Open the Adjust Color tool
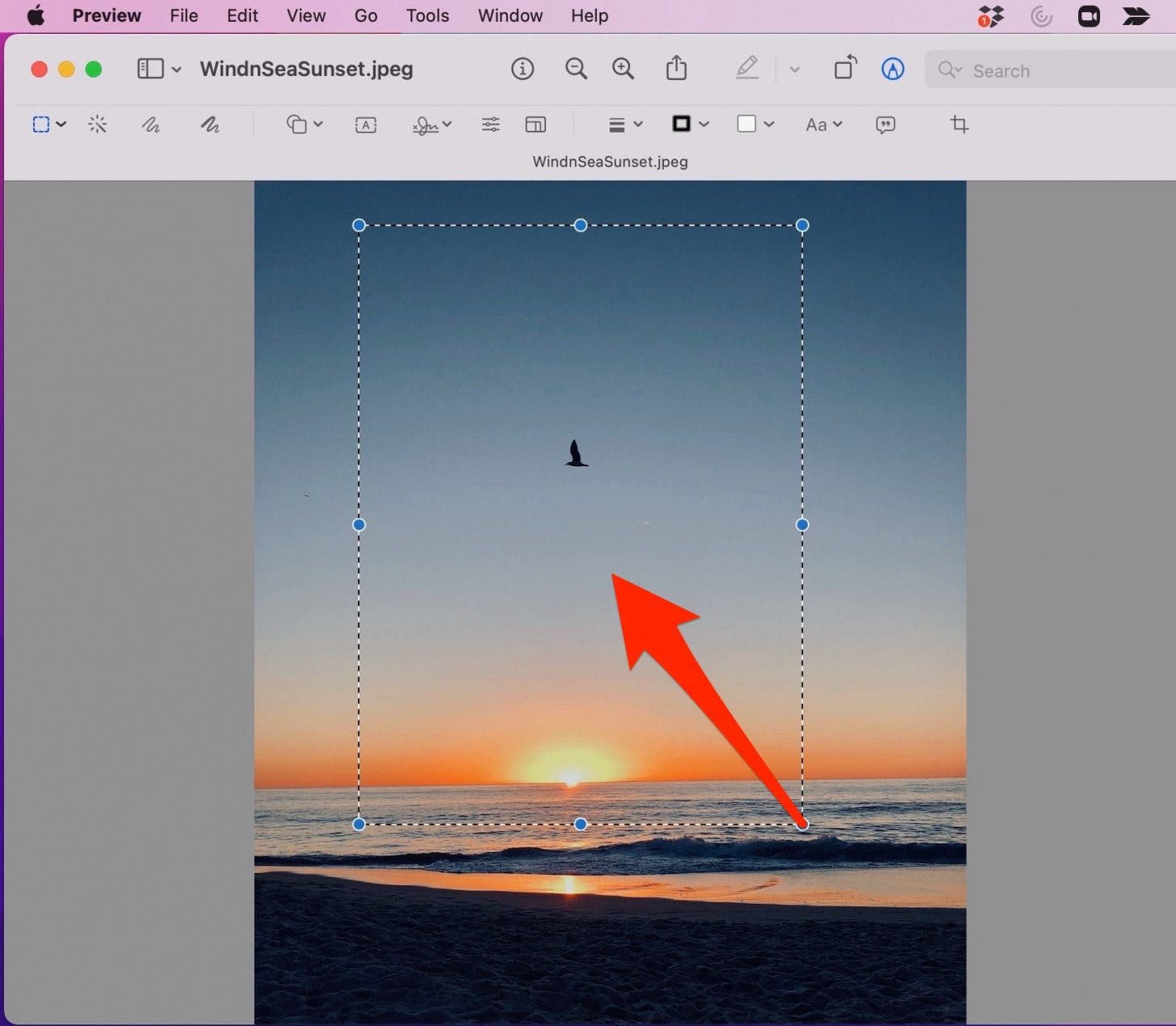The image size is (1176, 1026). point(490,124)
